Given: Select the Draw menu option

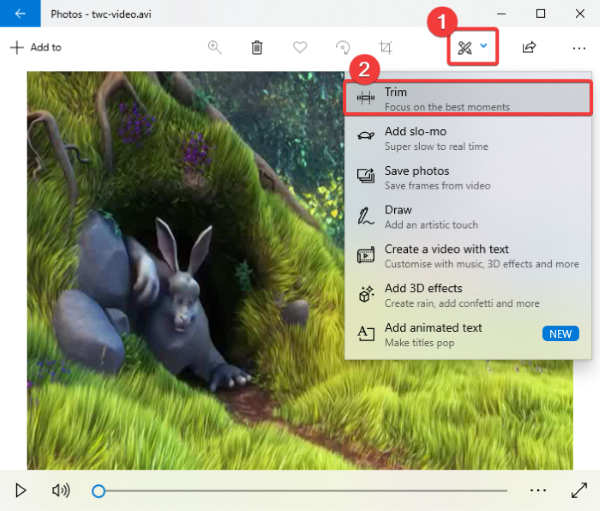Looking at the screenshot, I should pyautogui.click(x=468, y=217).
